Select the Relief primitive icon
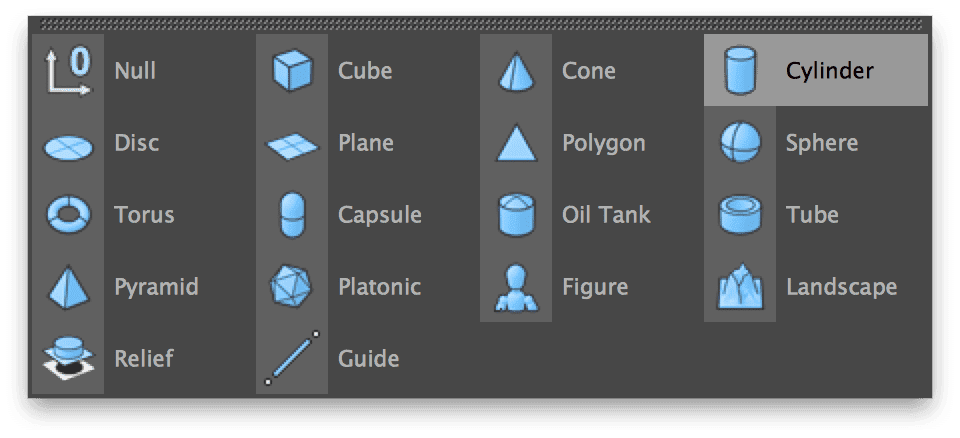Image resolution: width=960 pixels, height=438 pixels. [x=68, y=358]
